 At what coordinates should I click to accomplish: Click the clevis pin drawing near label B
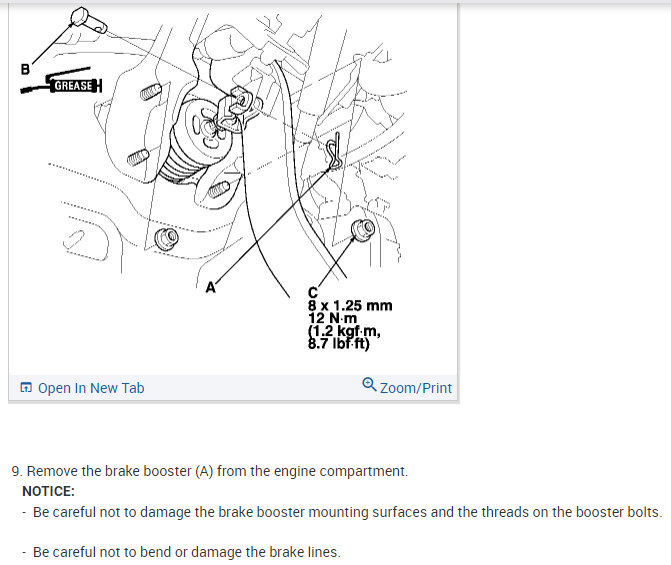88,20
